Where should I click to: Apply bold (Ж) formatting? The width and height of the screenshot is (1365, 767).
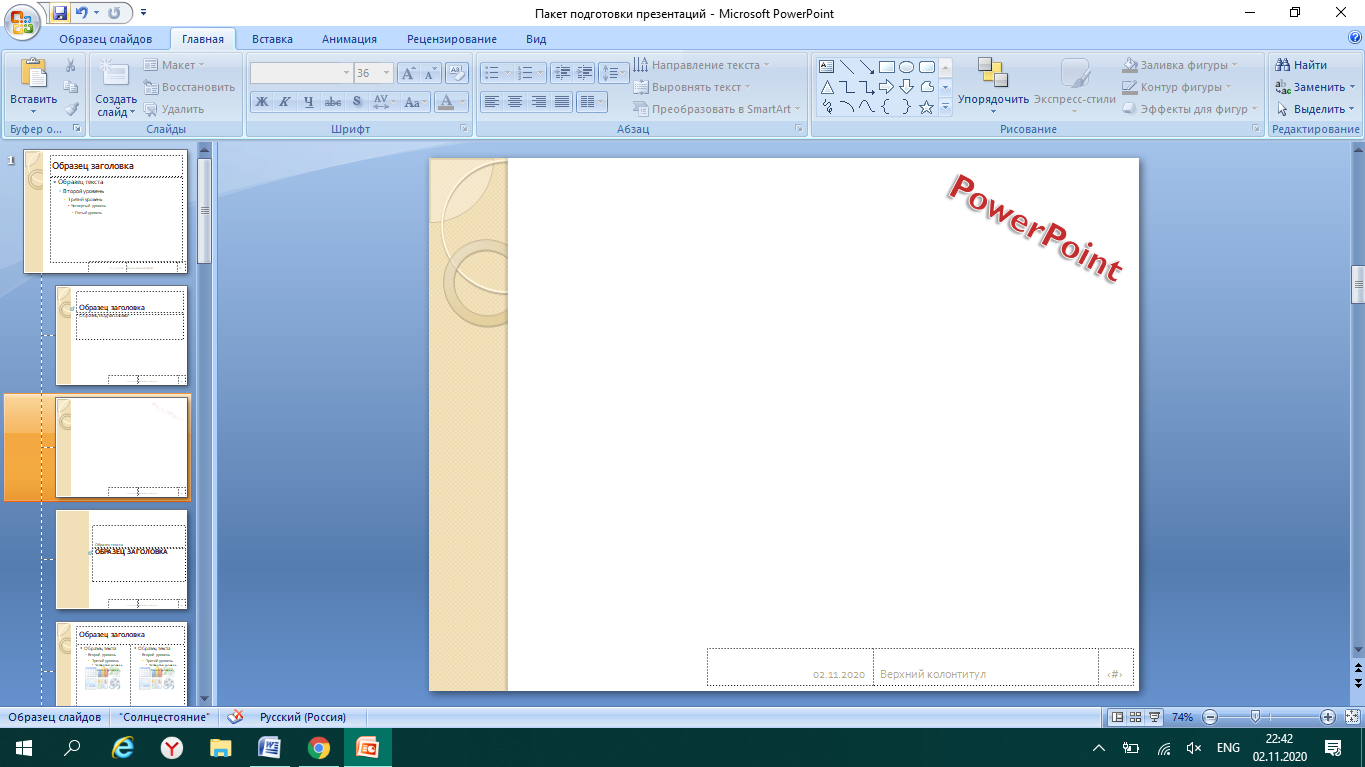261,102
